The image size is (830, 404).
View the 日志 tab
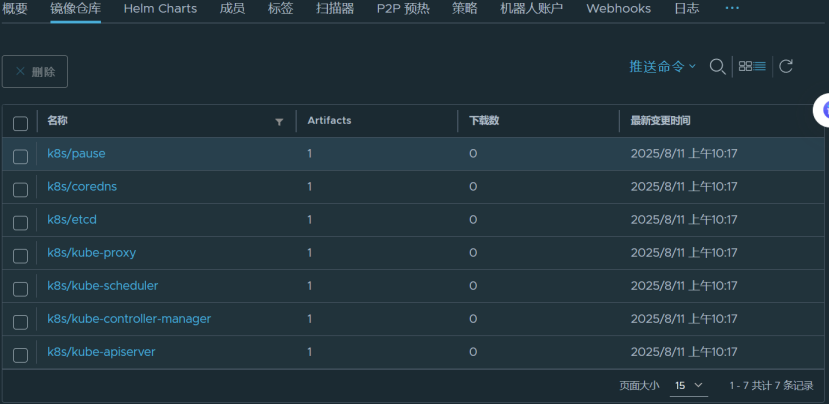(687, 8)
